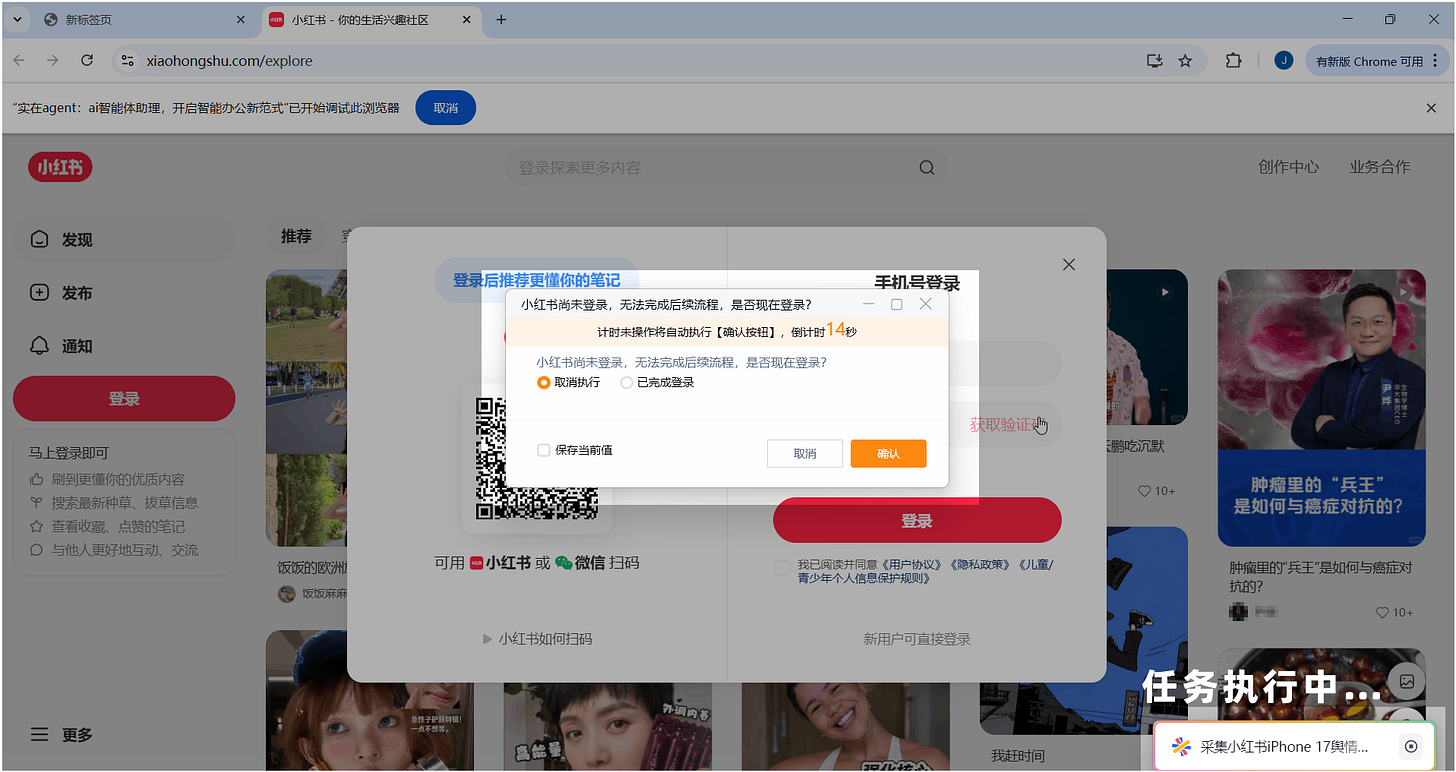
Task: Minimize the small prompt dialog
Action: point(868,304)
